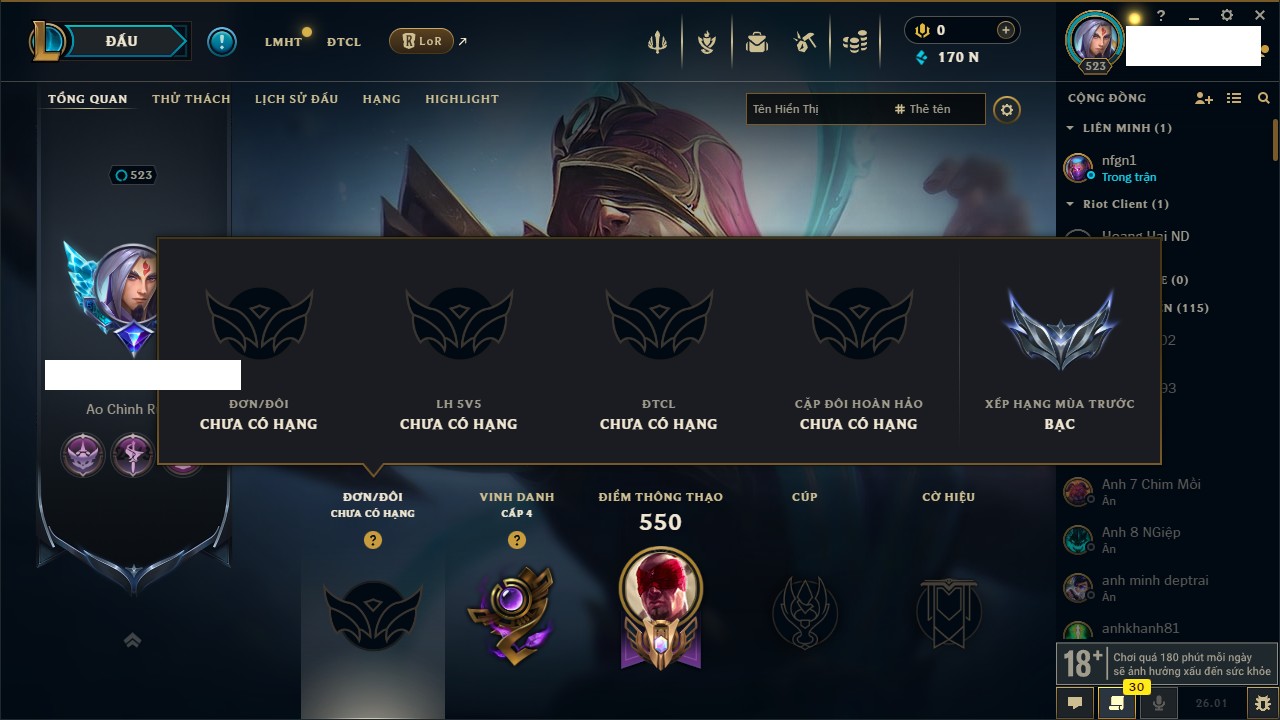Click the ĐẤU play button
1280x720 pixels.
pyautogui.click(x=120, y=41)
